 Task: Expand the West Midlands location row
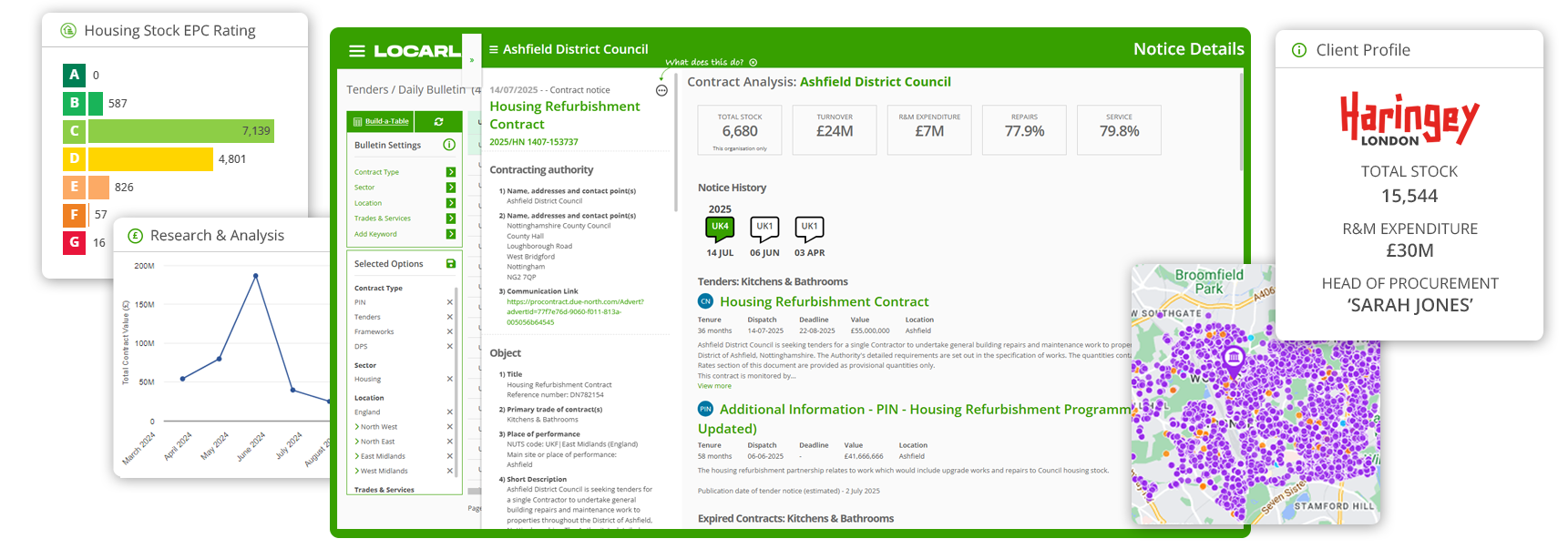(356, 471)
